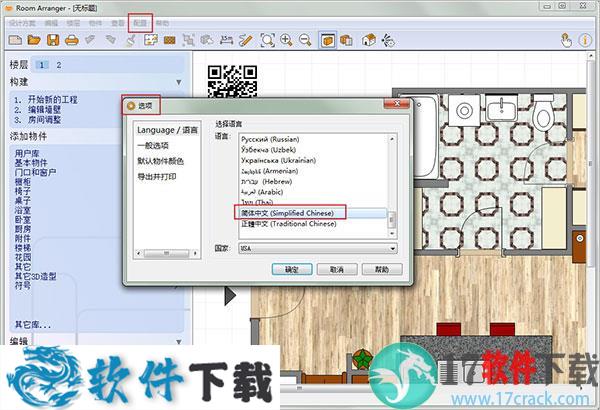Click the New project toolbar icon

[15, 40]
